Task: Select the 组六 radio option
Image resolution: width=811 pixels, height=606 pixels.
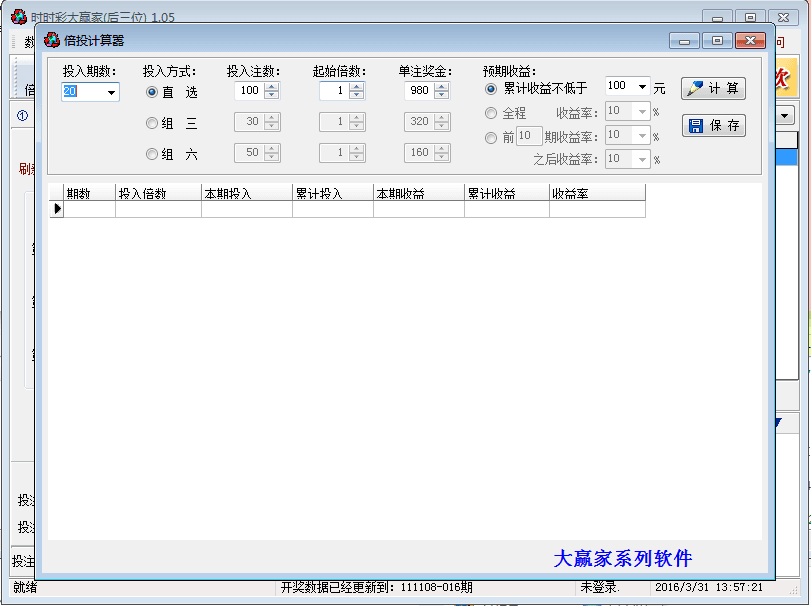Action: pos(152,154)
